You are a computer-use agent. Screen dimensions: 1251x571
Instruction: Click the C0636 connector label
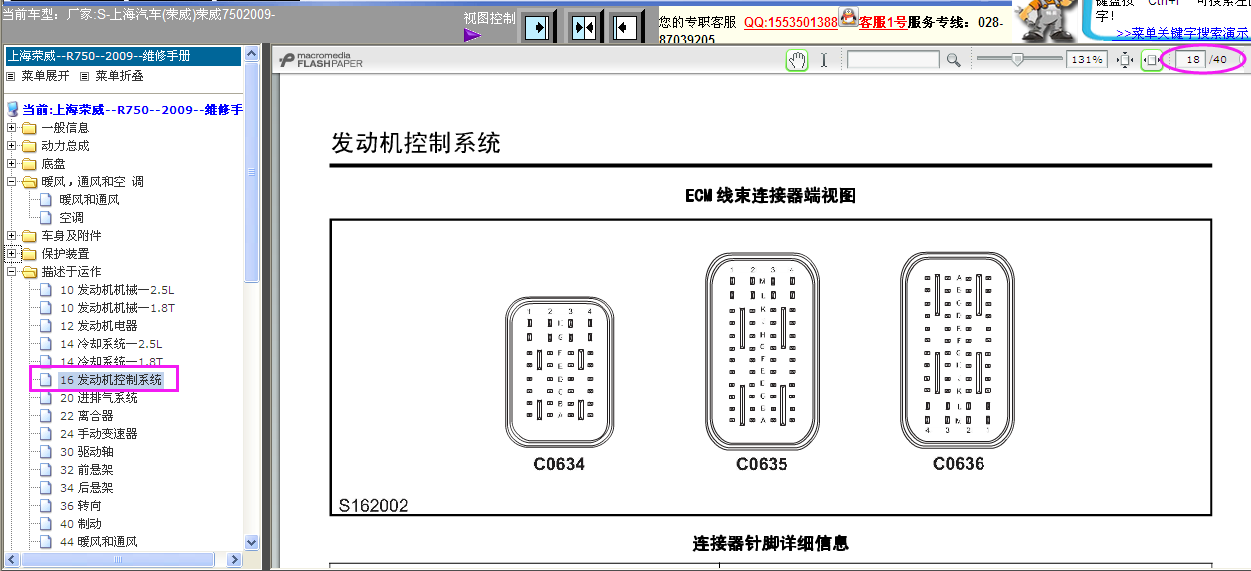(x=958, y=464)
